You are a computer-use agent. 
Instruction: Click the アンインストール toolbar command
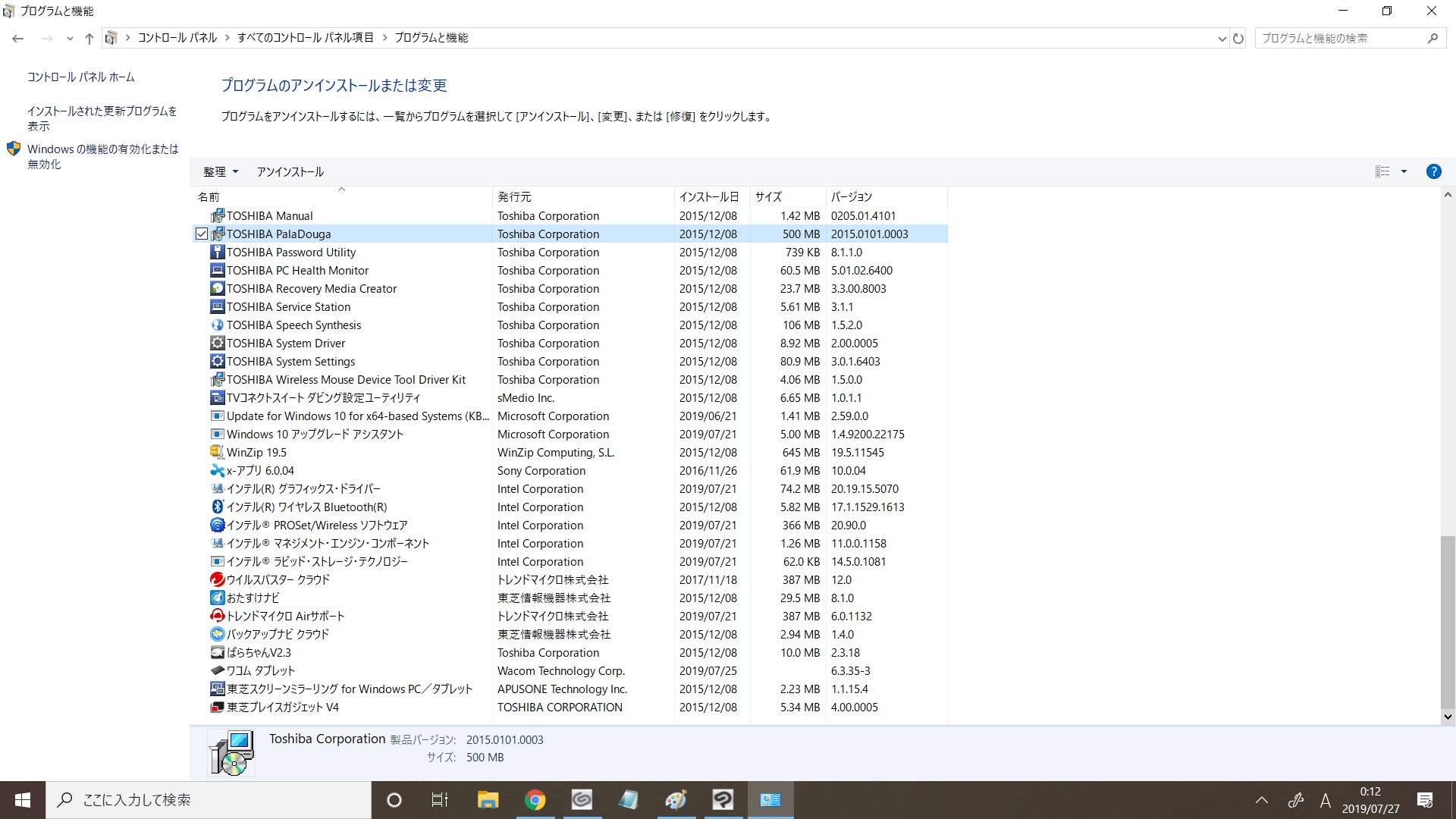(x=290, y=172)
